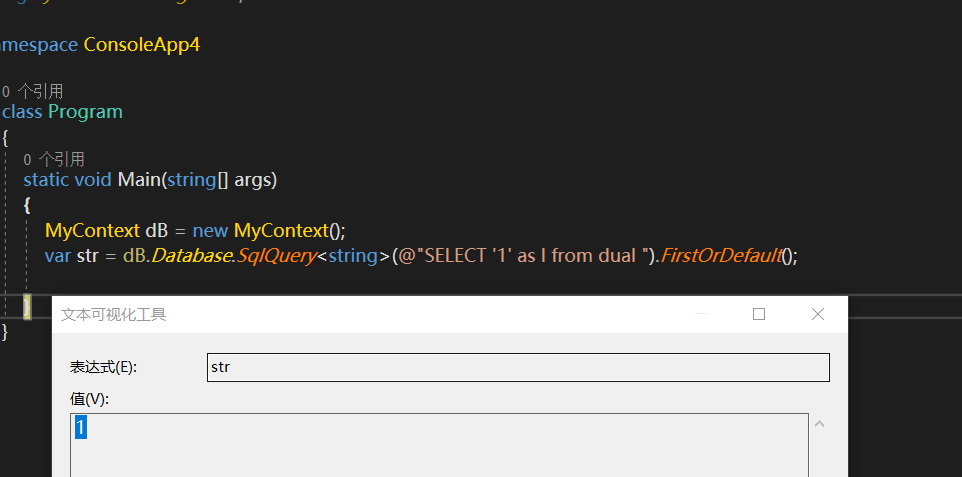Click the new keyword in code
This screenshot has width=962, height=477.
pyautogui.click(x=210, y=231)
